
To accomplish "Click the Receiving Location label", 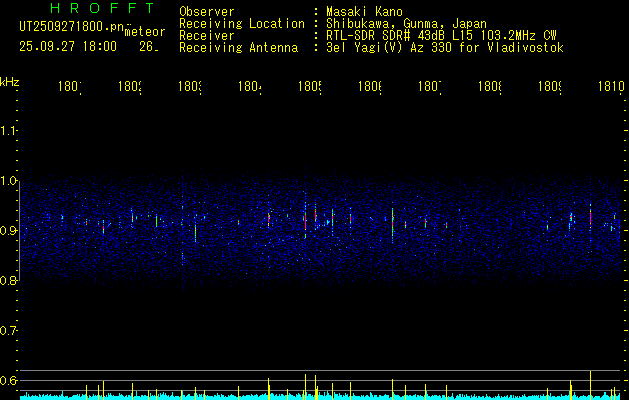I will pyautogui.click(x=242, y=24).
